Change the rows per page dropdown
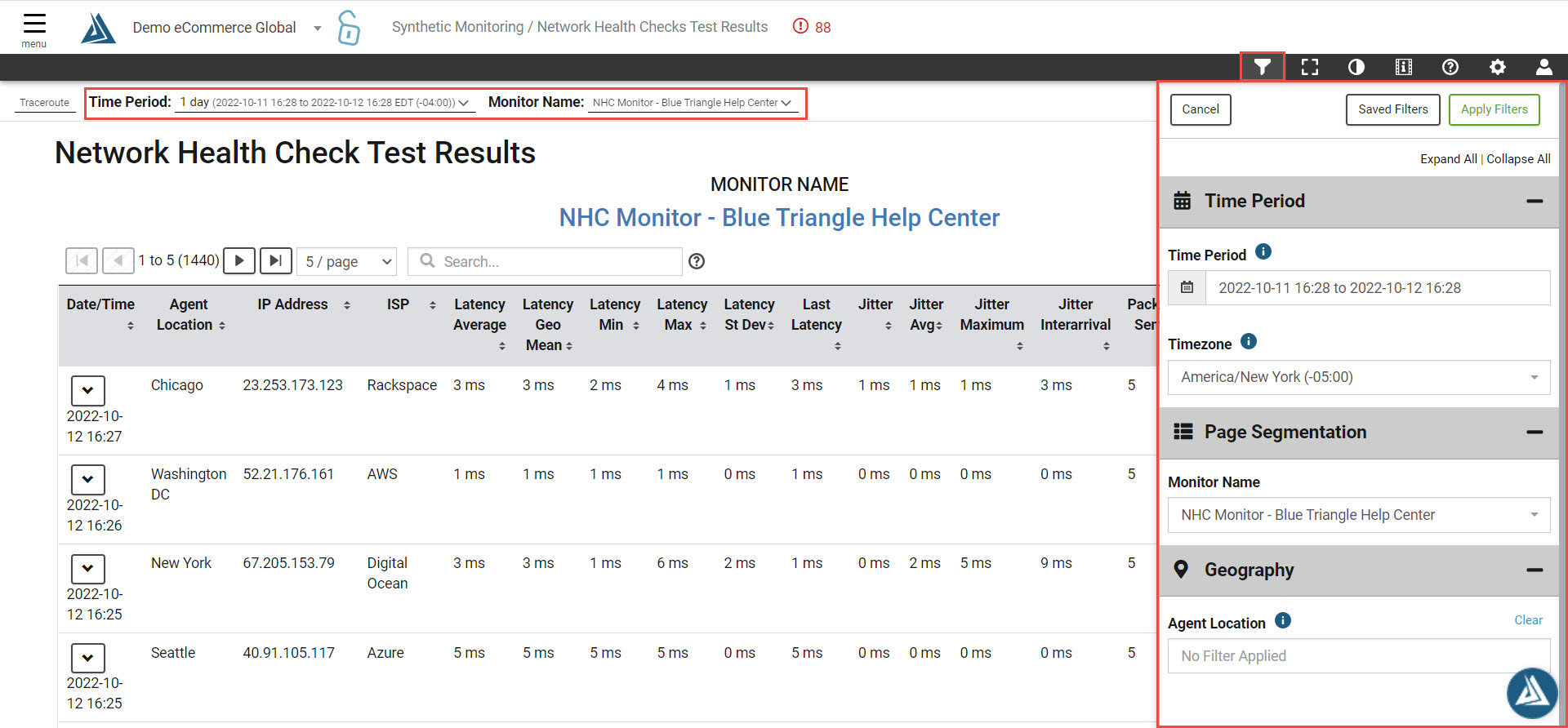Image resolution: width=1568 pixels, height=728 pixels. (x=346, y=261)
